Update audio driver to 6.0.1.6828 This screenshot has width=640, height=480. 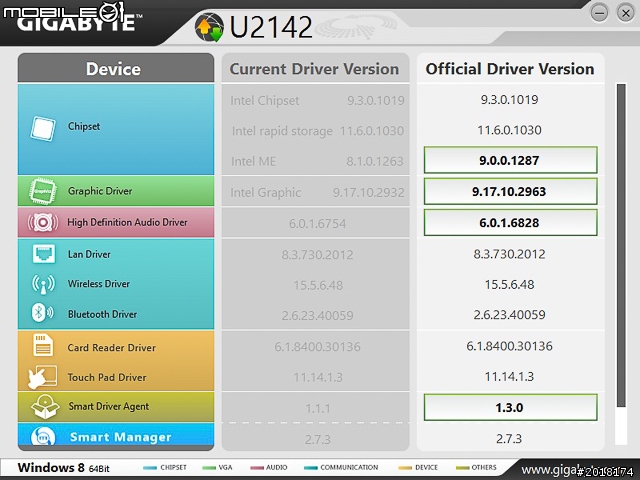510,222
